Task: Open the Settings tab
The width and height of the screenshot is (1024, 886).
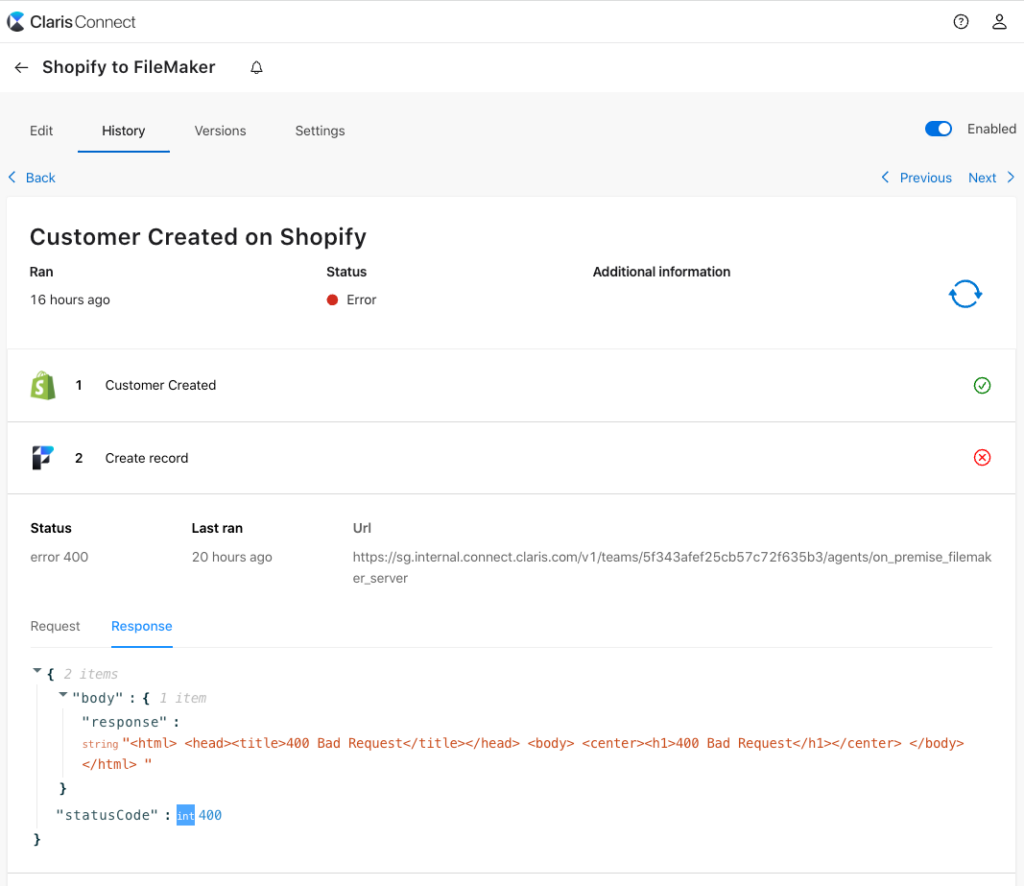Action: click(x=320, y=131)
